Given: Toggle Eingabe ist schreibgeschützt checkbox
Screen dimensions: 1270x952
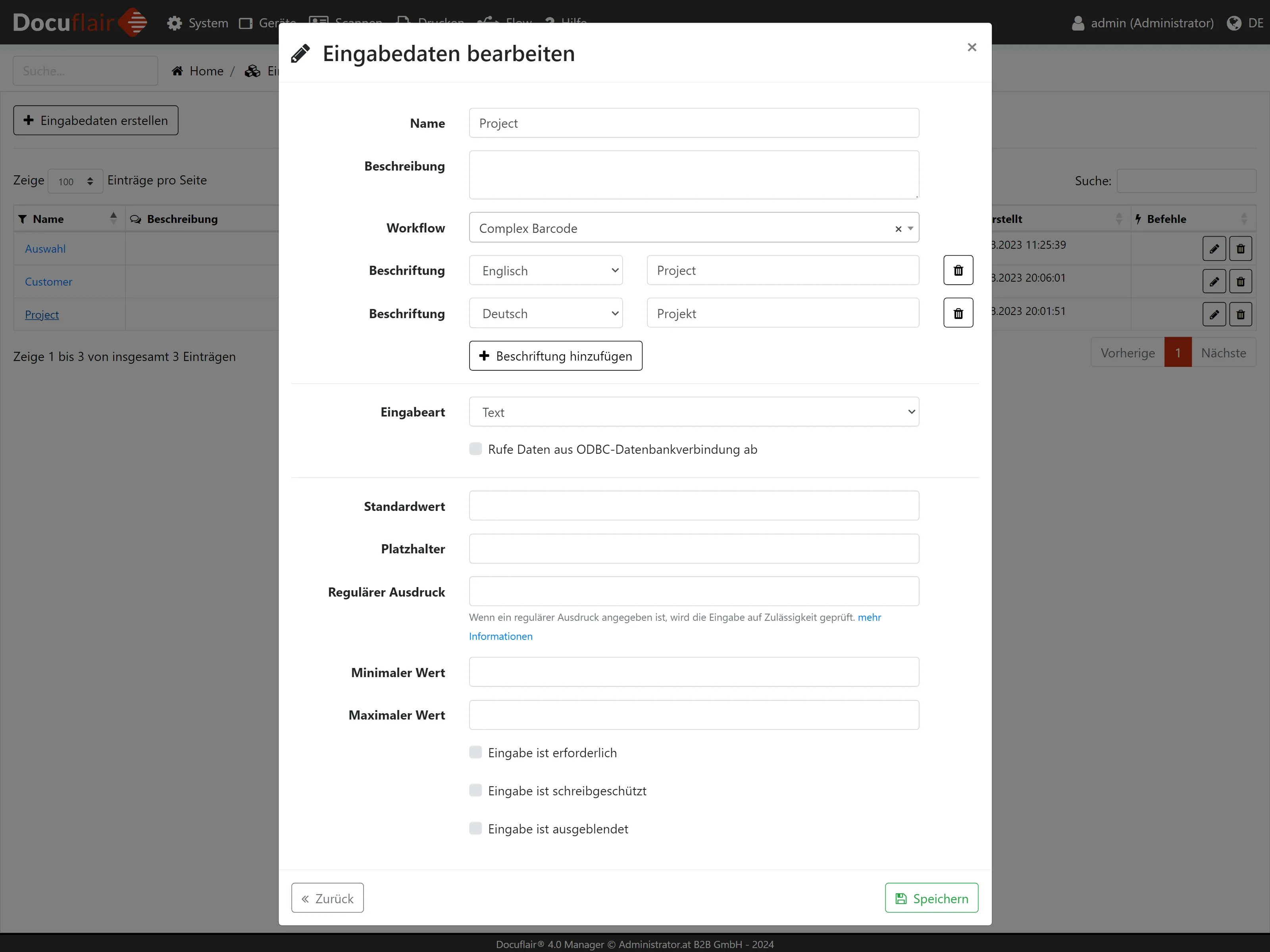Looking at the screenshot, I should tap(475, 790).
